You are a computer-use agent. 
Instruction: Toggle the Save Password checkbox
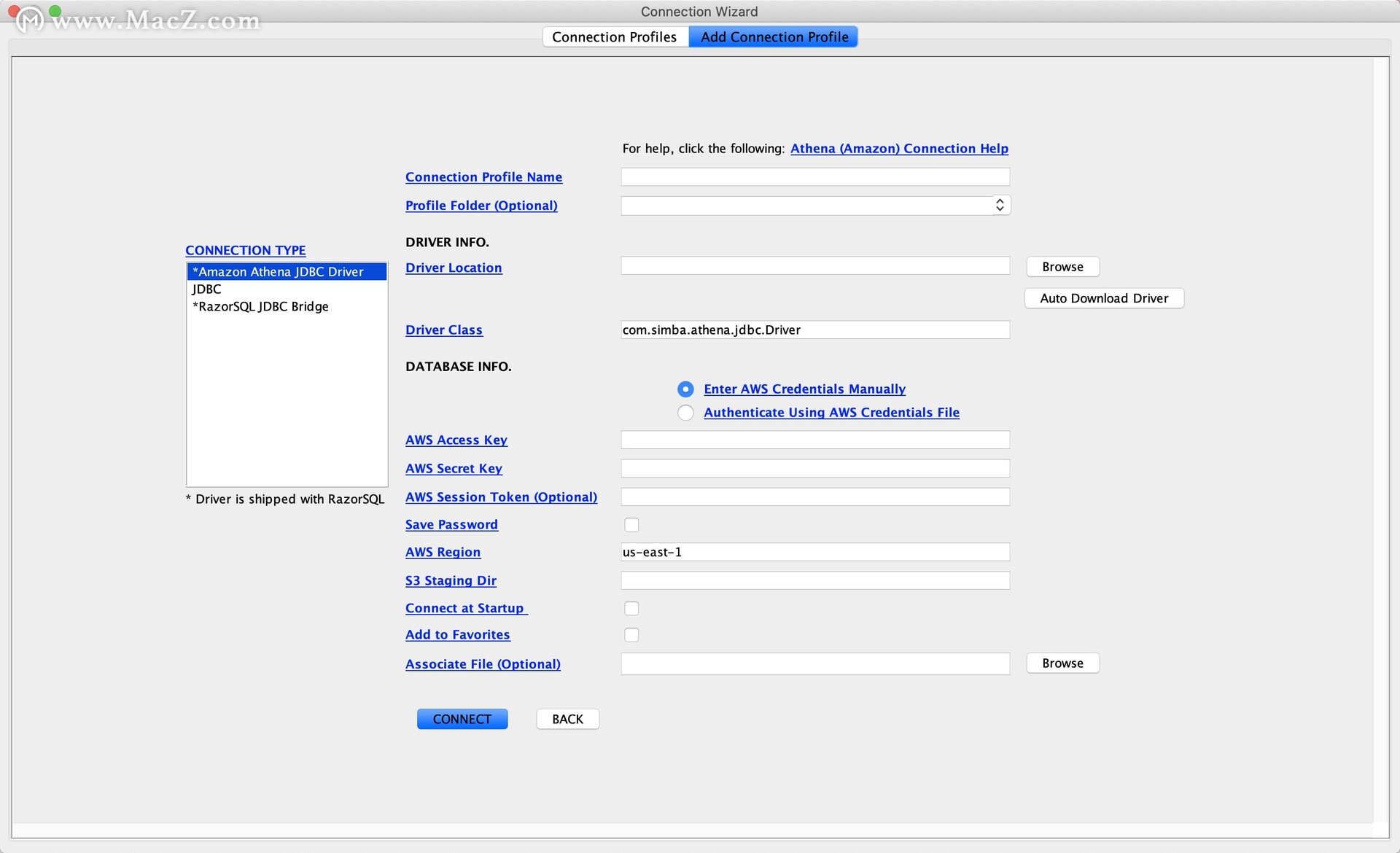[631, 524]
